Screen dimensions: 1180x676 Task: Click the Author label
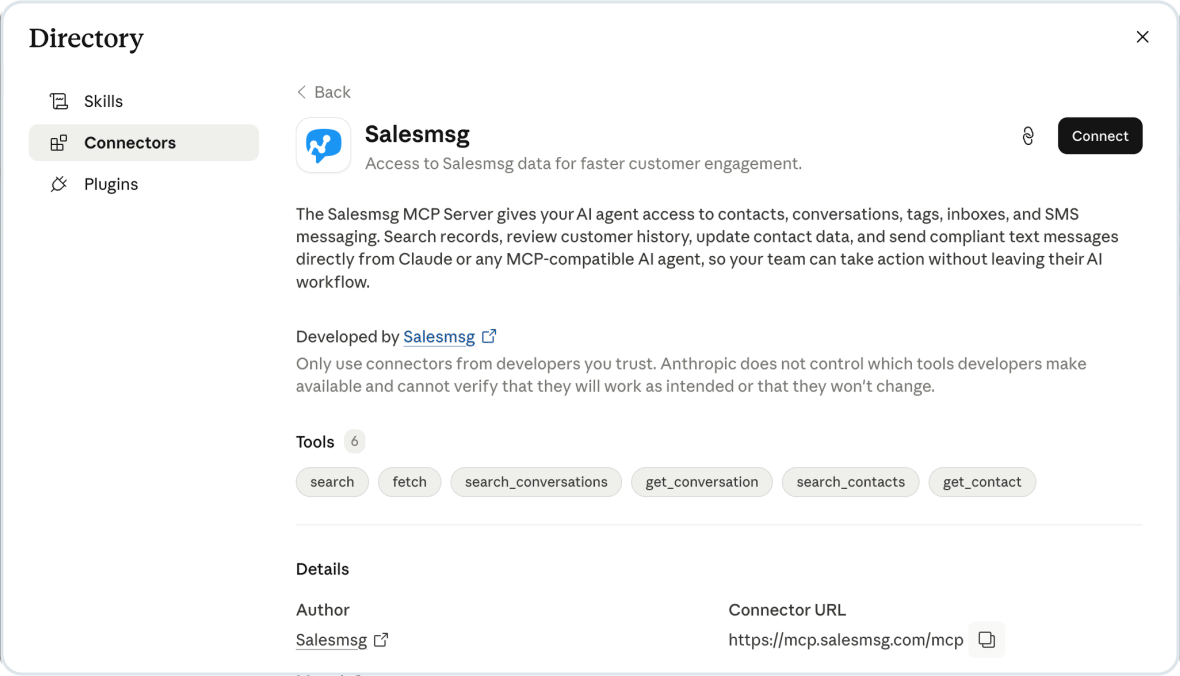click(322, 610)
